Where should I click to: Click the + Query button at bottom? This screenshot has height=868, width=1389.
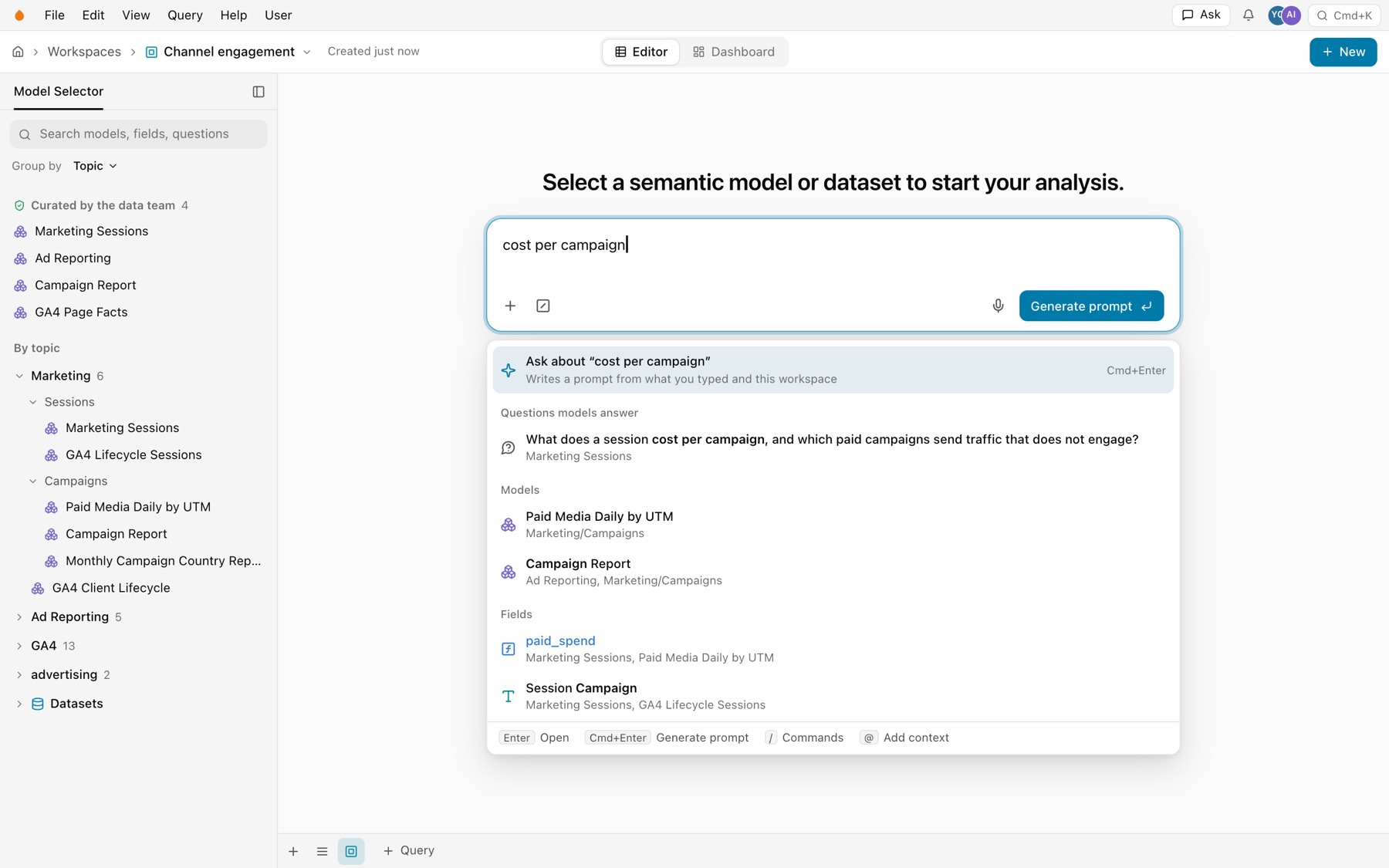pos(409,851)
